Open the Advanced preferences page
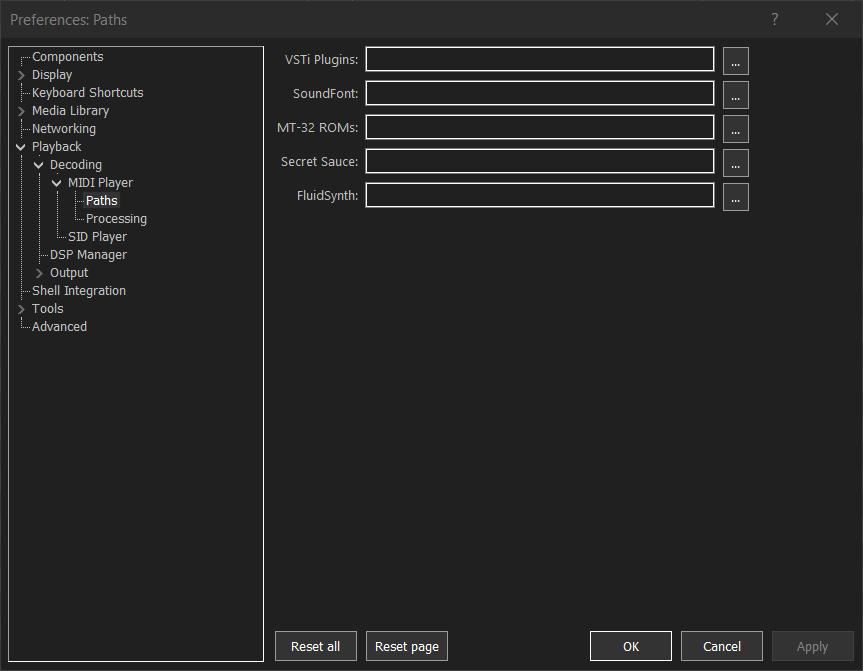This screenshot has width=863, height=671. (59, 326)
